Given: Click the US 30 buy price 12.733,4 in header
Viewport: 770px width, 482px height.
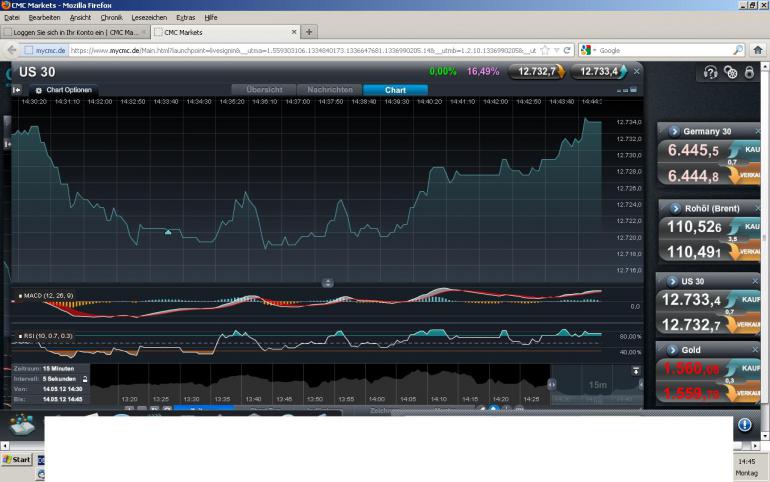Looking at the screenshot, I should [x=599, y=72].
